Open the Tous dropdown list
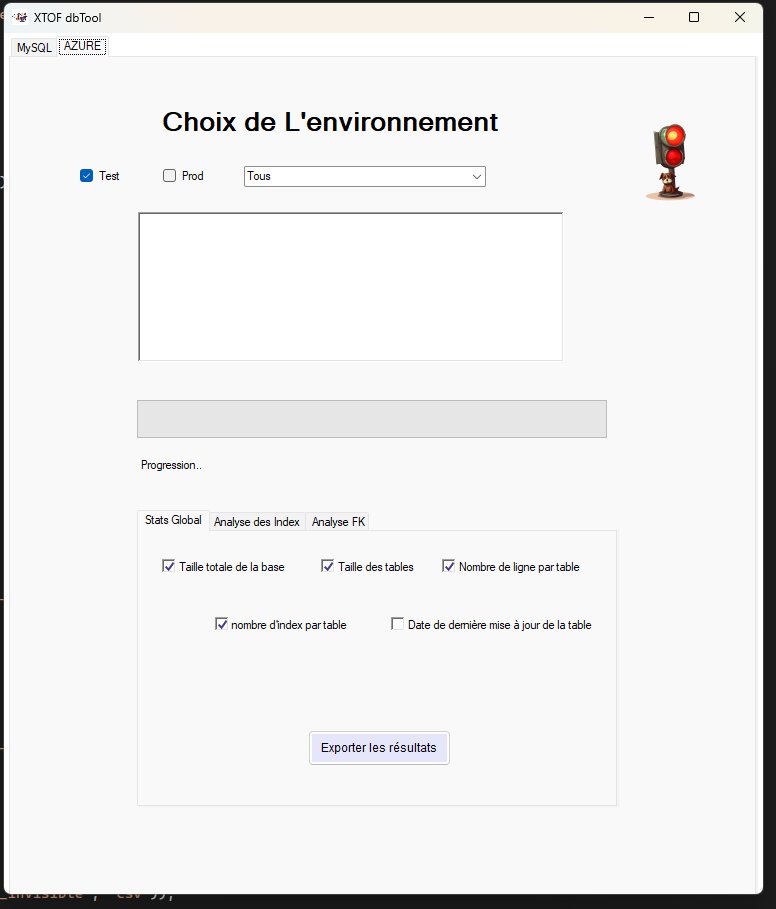Viewport: 776px width, 909px height. tap(365, 176)
